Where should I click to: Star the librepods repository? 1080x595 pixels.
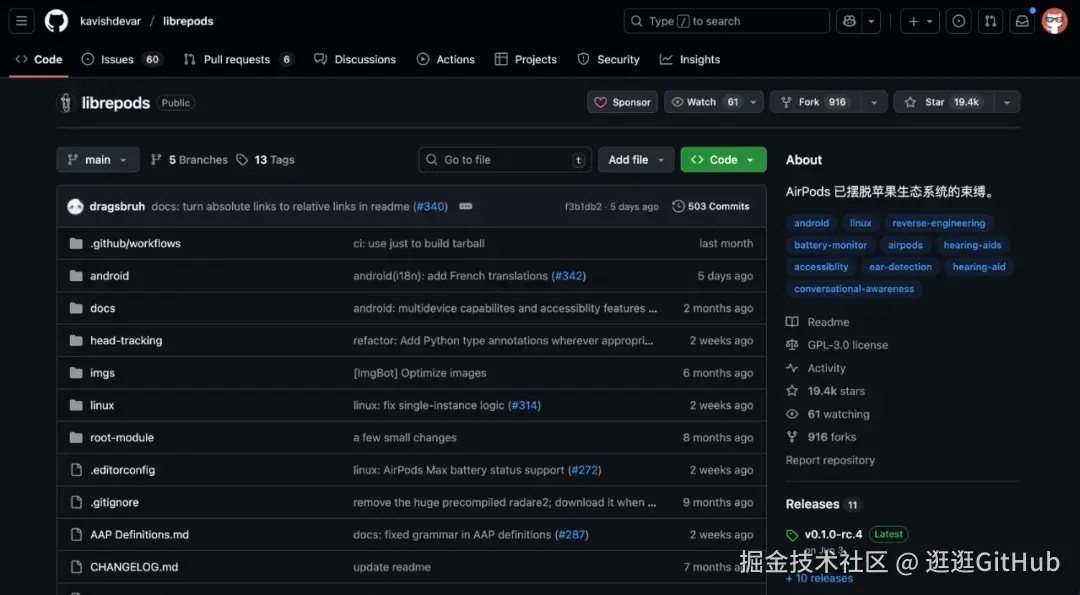point(943,102)
